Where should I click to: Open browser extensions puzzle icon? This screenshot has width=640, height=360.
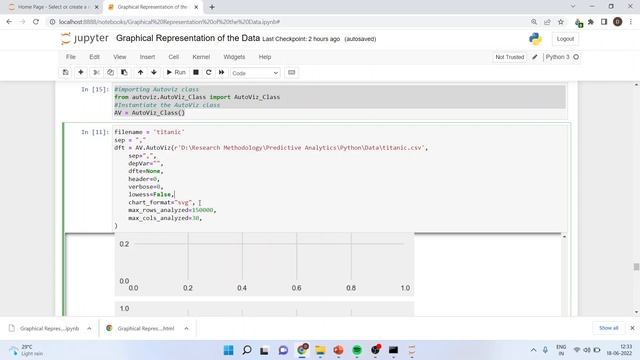click(591, 22)
